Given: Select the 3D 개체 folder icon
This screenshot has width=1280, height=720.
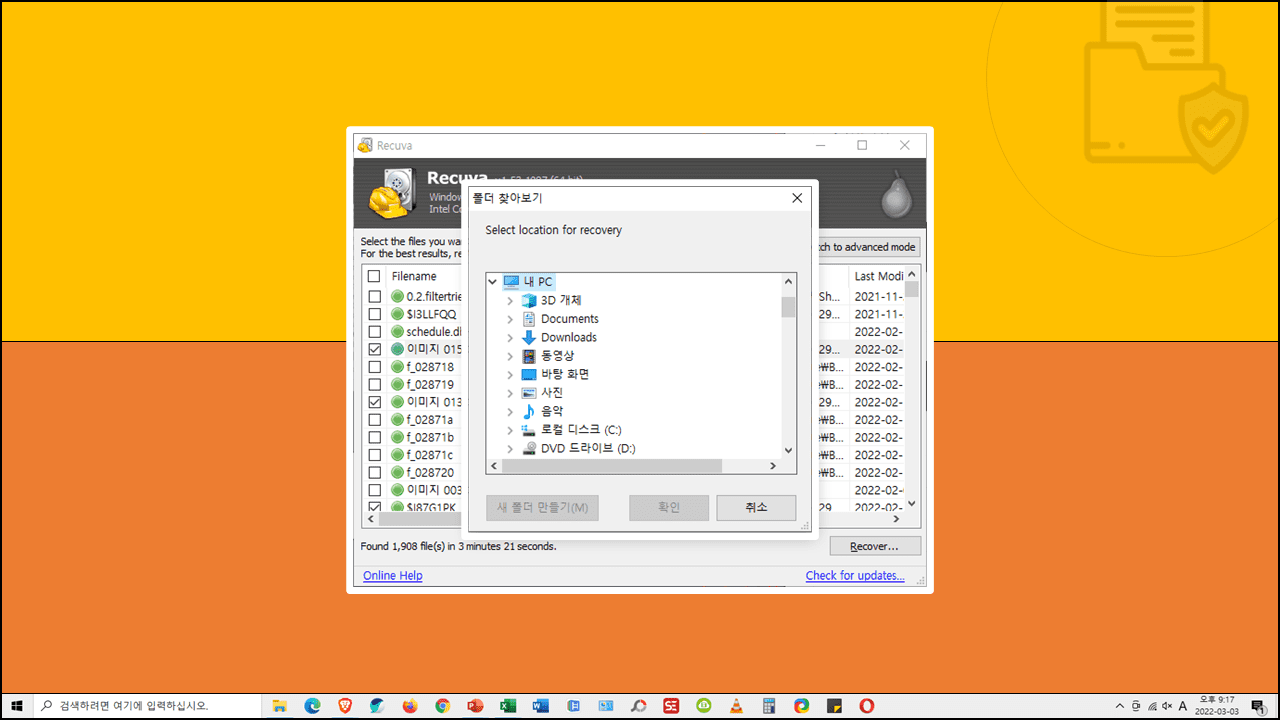Looking at the screenshot, I should (x=529, y=301).
